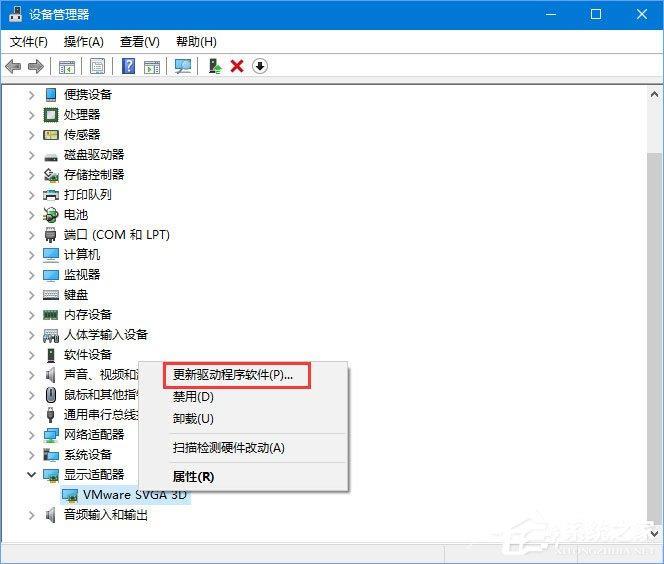Choose 禁用(D) in context menu
This screenshot has width=664, height=564.
tap(243, 397)
